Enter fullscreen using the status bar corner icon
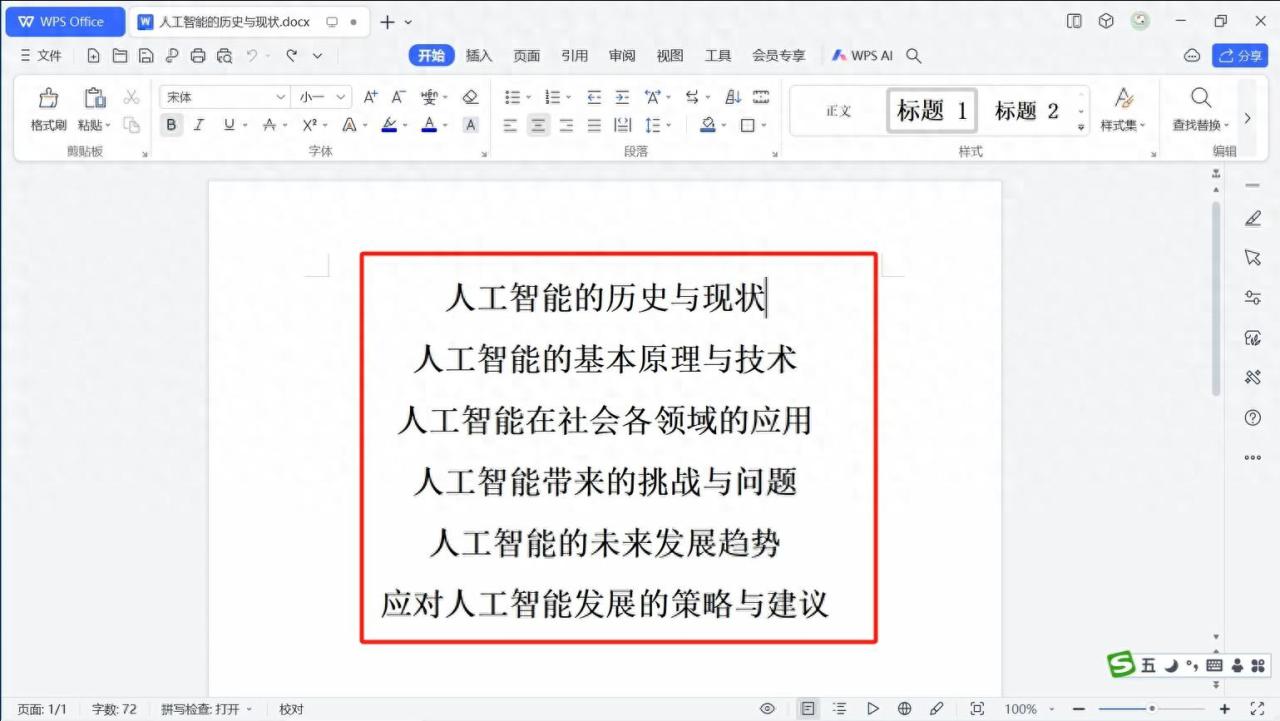 (x=1257, y=709)
